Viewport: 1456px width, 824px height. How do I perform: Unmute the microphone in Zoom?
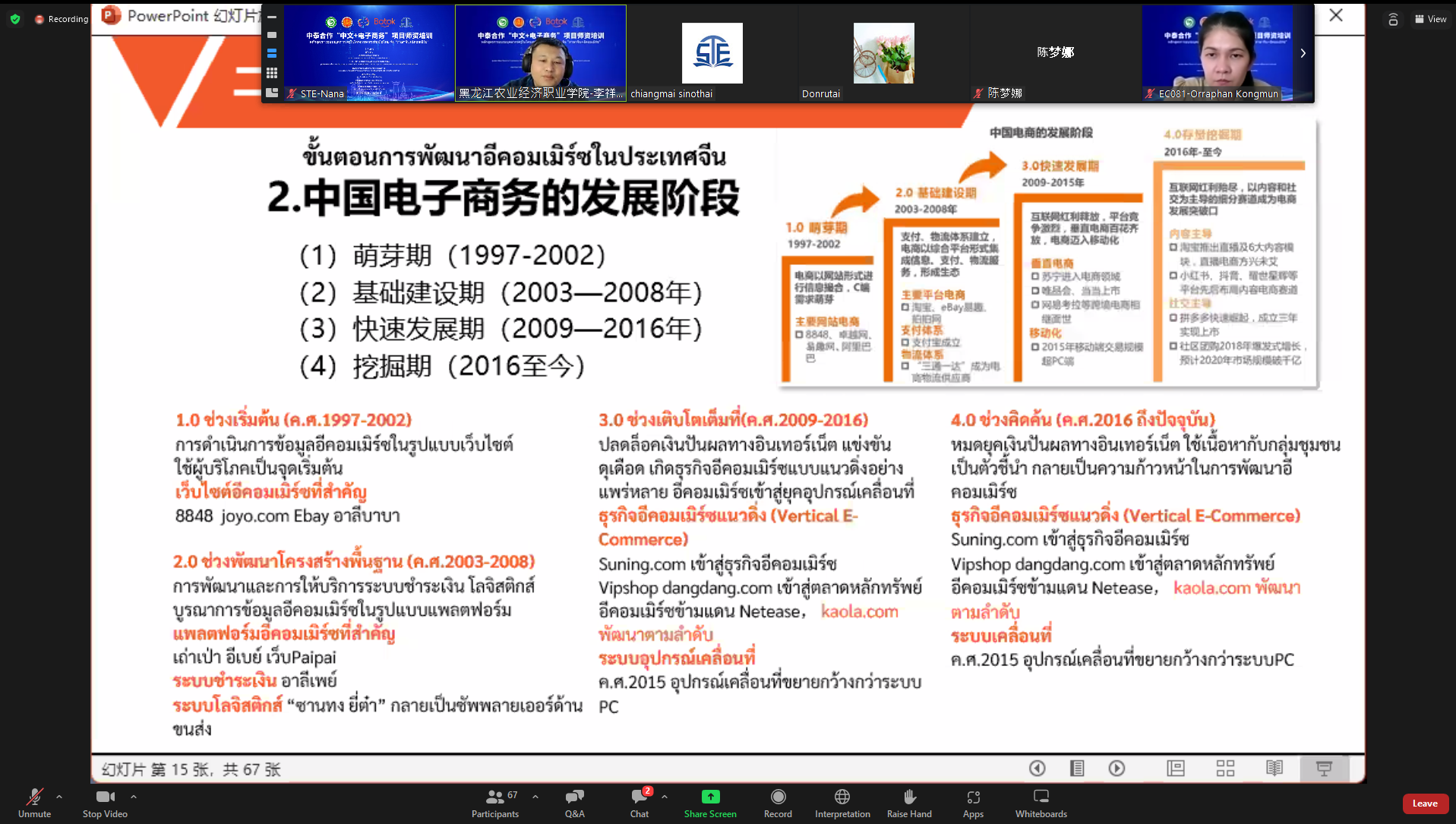pyautogui.click(x=34, y=803)
